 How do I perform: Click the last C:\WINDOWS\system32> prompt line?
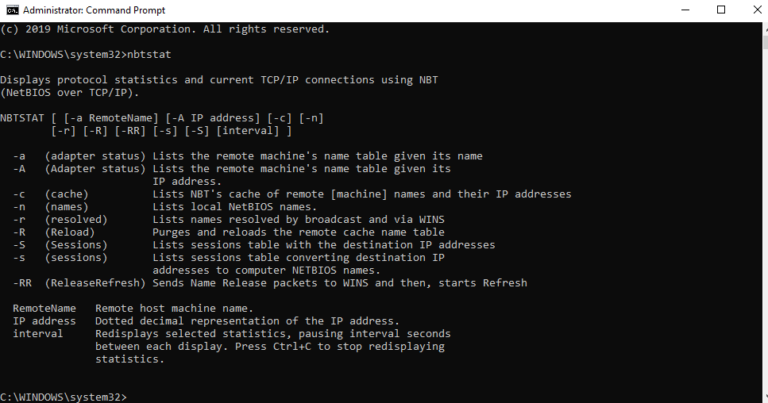(x=64, y=397)
